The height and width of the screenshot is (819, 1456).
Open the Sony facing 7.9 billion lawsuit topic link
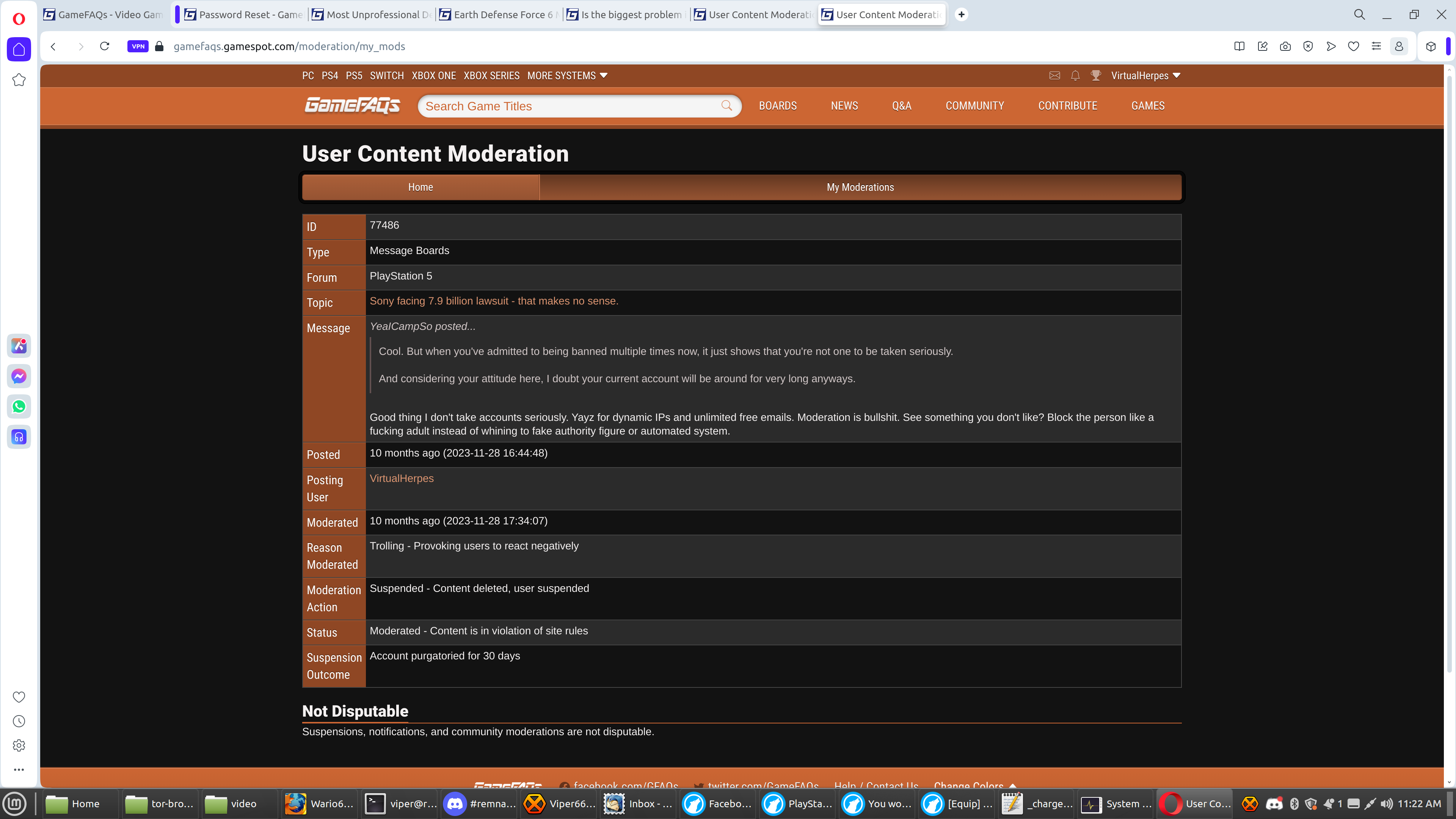tap(493, 301)
